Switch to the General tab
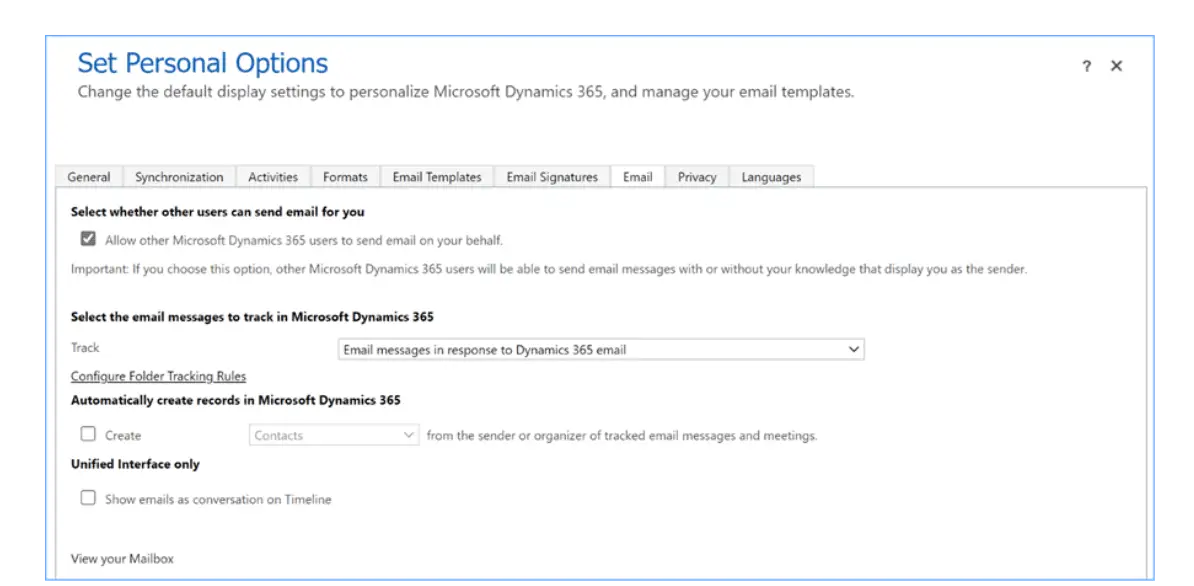Image resolution: width=1194 pixels, height=586 pixels. (89, 177)
